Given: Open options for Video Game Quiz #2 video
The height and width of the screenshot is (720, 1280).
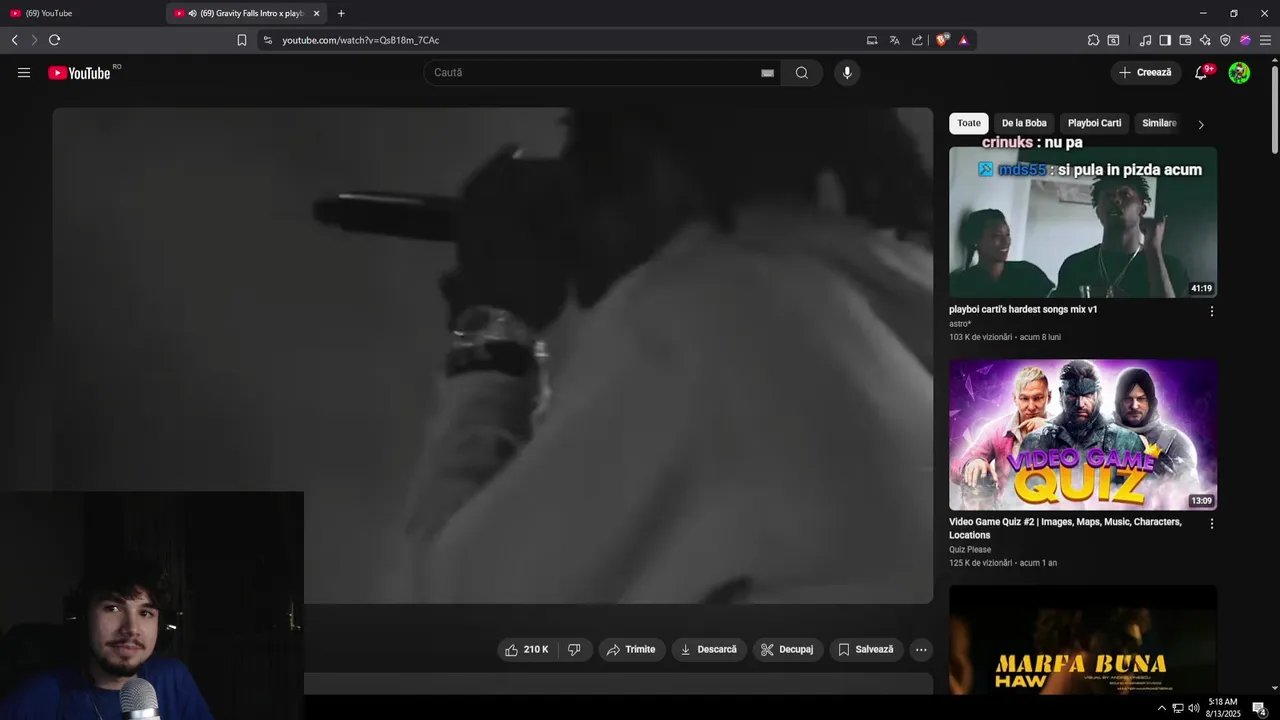Looking at the screenshot, I should [x=1212, y=524].
